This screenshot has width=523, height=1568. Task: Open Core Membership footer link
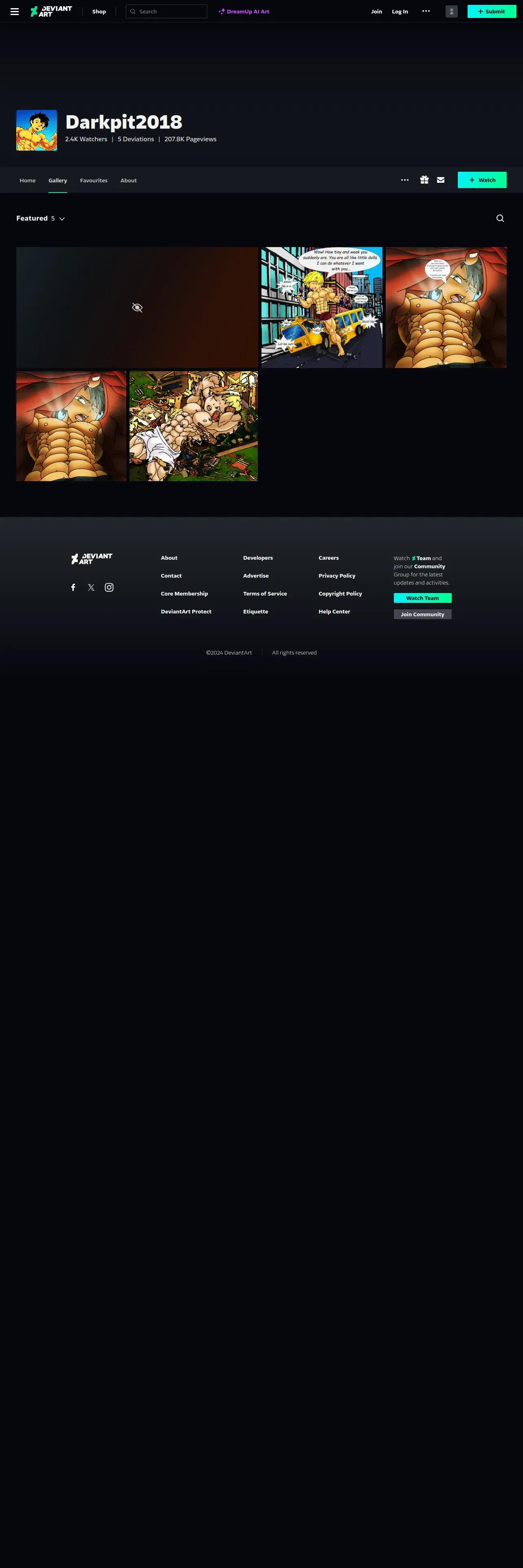pyautogui.click(x=185, y=593)
